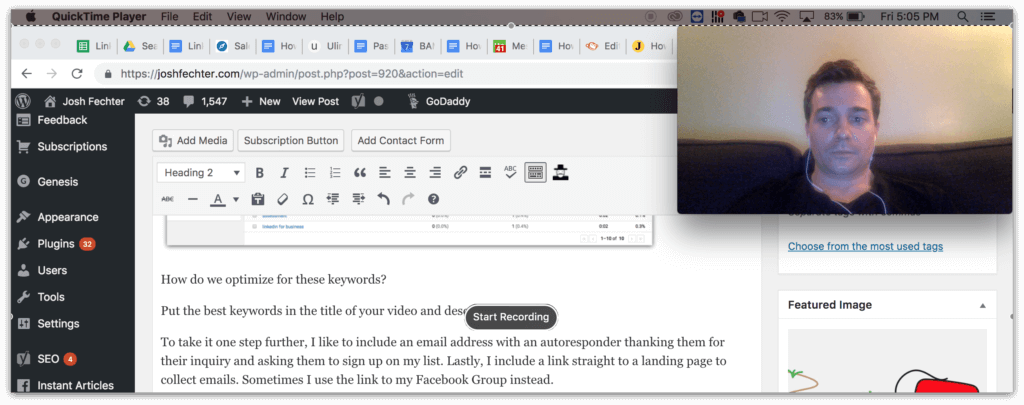Screen dimensions: 1024x405
Task: Click the Start Recording button
Action: pos(511,317)
